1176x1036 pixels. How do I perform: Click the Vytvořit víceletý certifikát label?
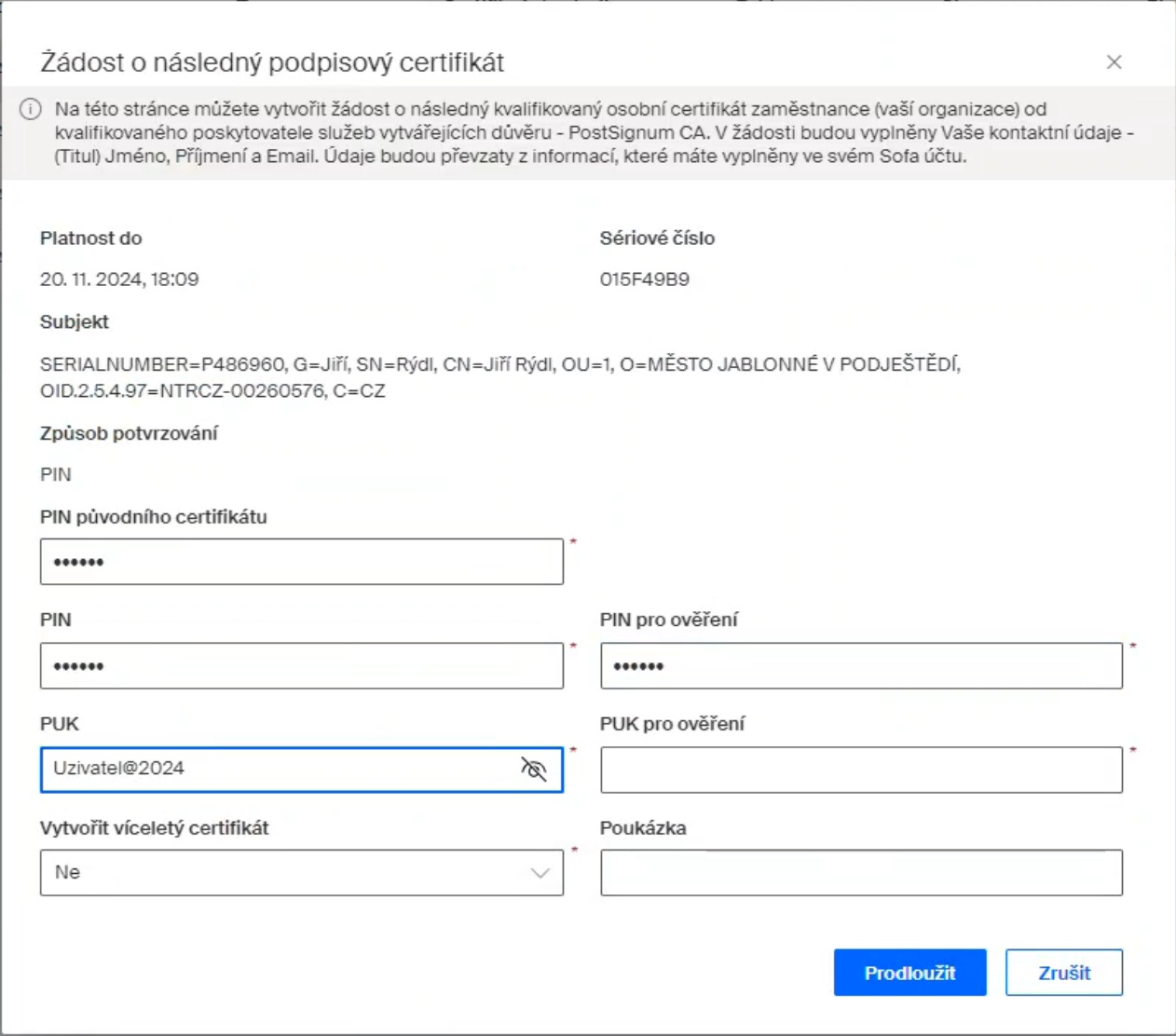tap(155, 828)
